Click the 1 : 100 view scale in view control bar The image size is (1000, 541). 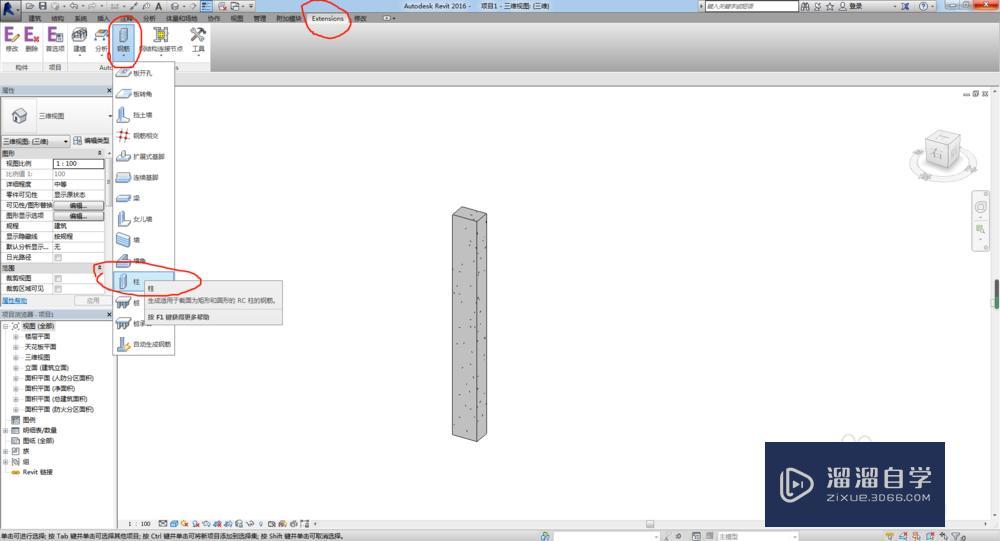pos(140,524)
